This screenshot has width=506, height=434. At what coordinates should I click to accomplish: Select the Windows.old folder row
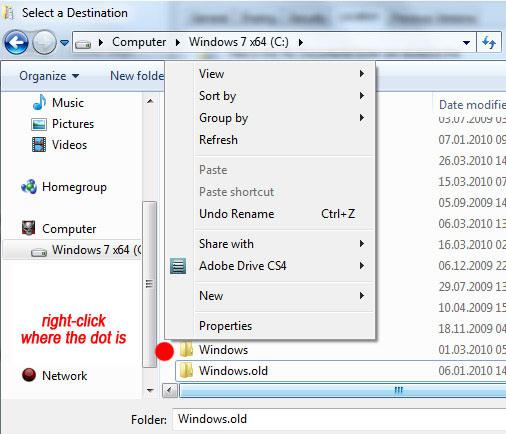pyautogui.click(x=341, y=371)
